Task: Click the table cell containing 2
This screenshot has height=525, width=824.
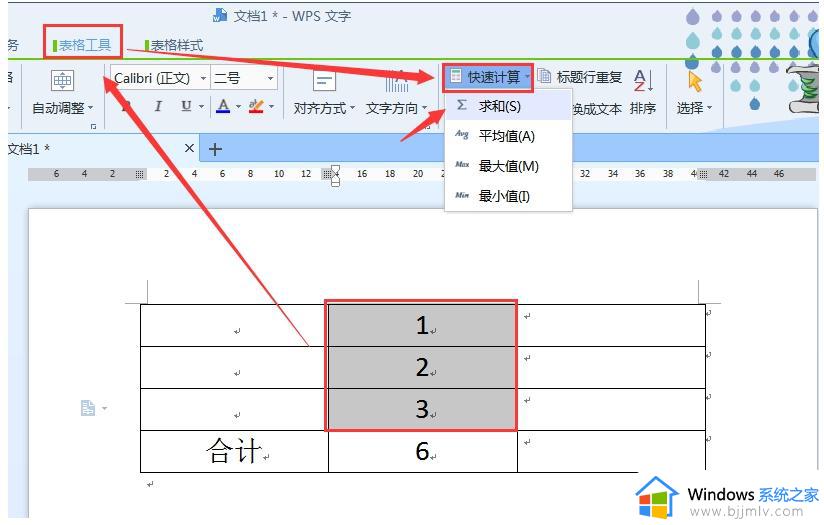Action: tap(423, 367)
